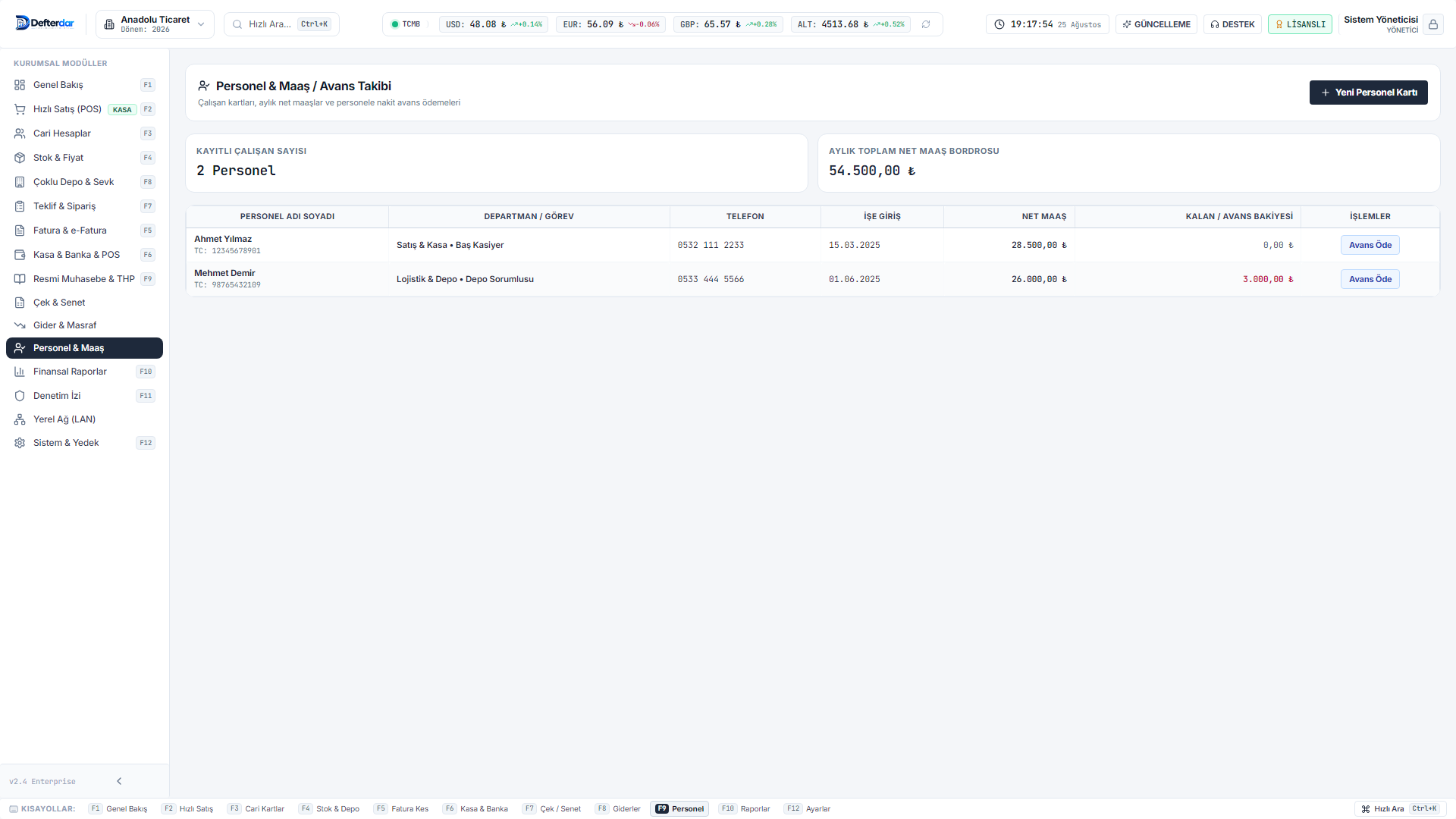This screenshot has width=1456, height=819.
Task: Click the LİSANSLI license badge
Action: pos(1300,24)
